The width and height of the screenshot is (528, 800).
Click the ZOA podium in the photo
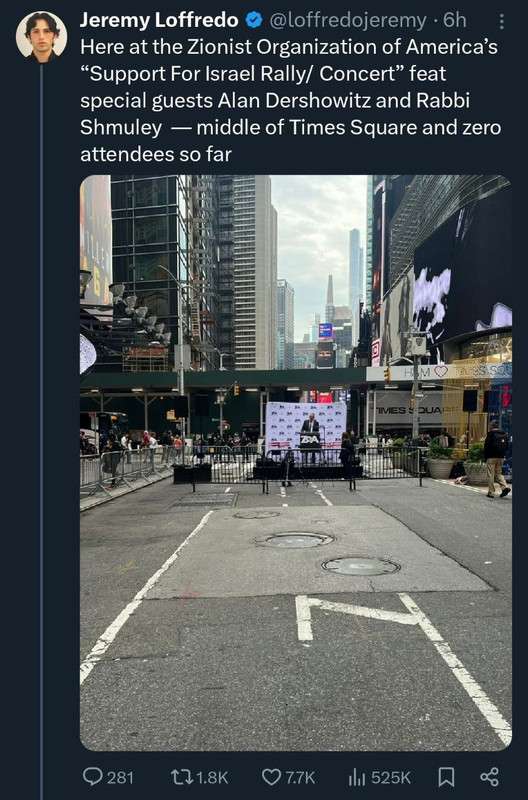(310, 440)
